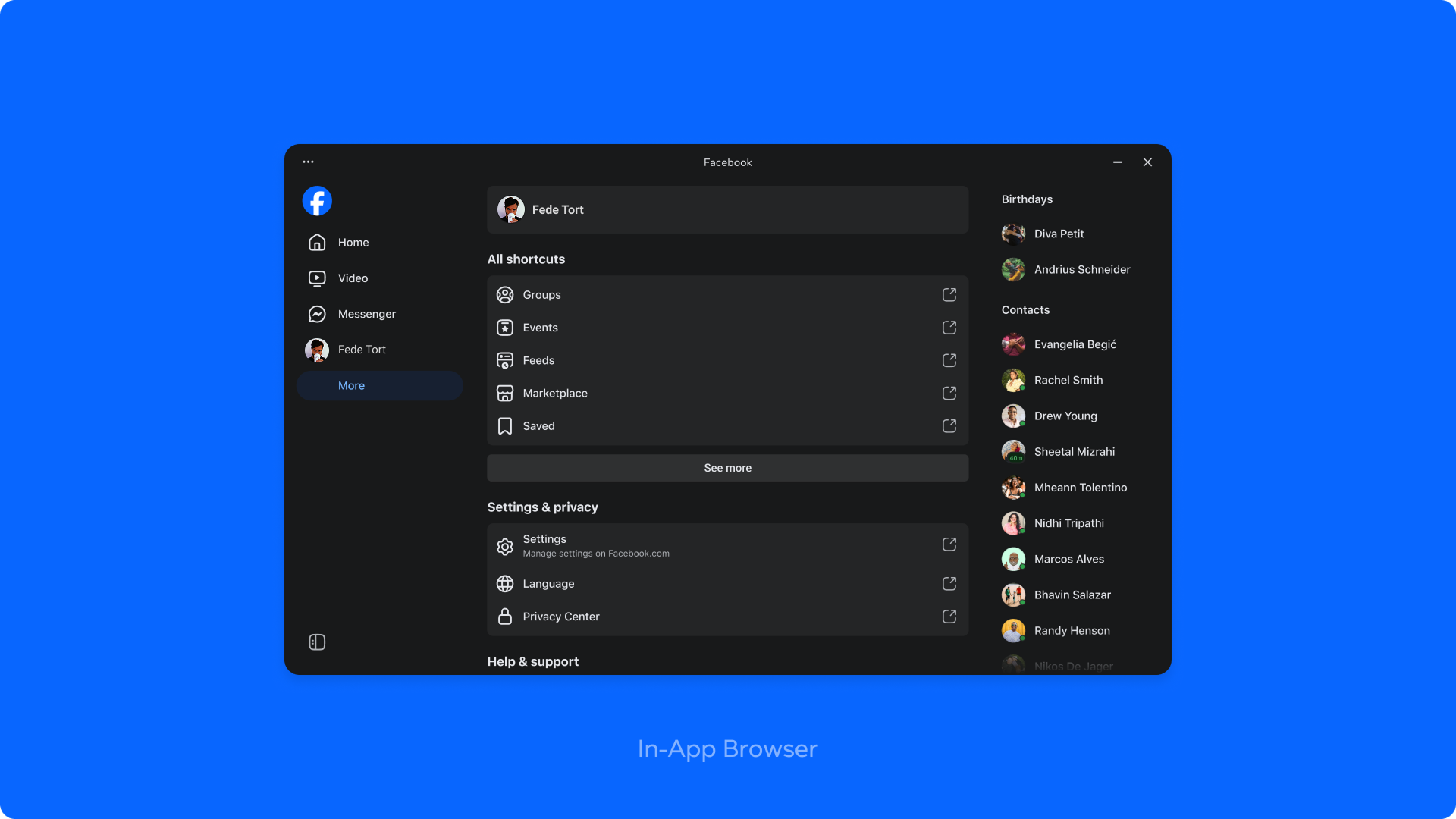
Task: Click the Saved bookmark icon
Action: point(505,426)
